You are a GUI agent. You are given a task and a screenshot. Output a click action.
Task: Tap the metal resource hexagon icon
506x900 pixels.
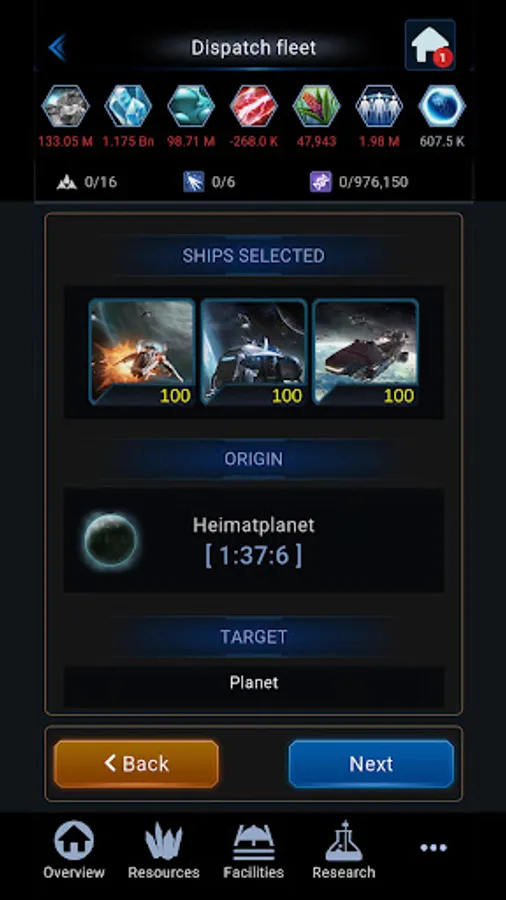coord(65,106)
